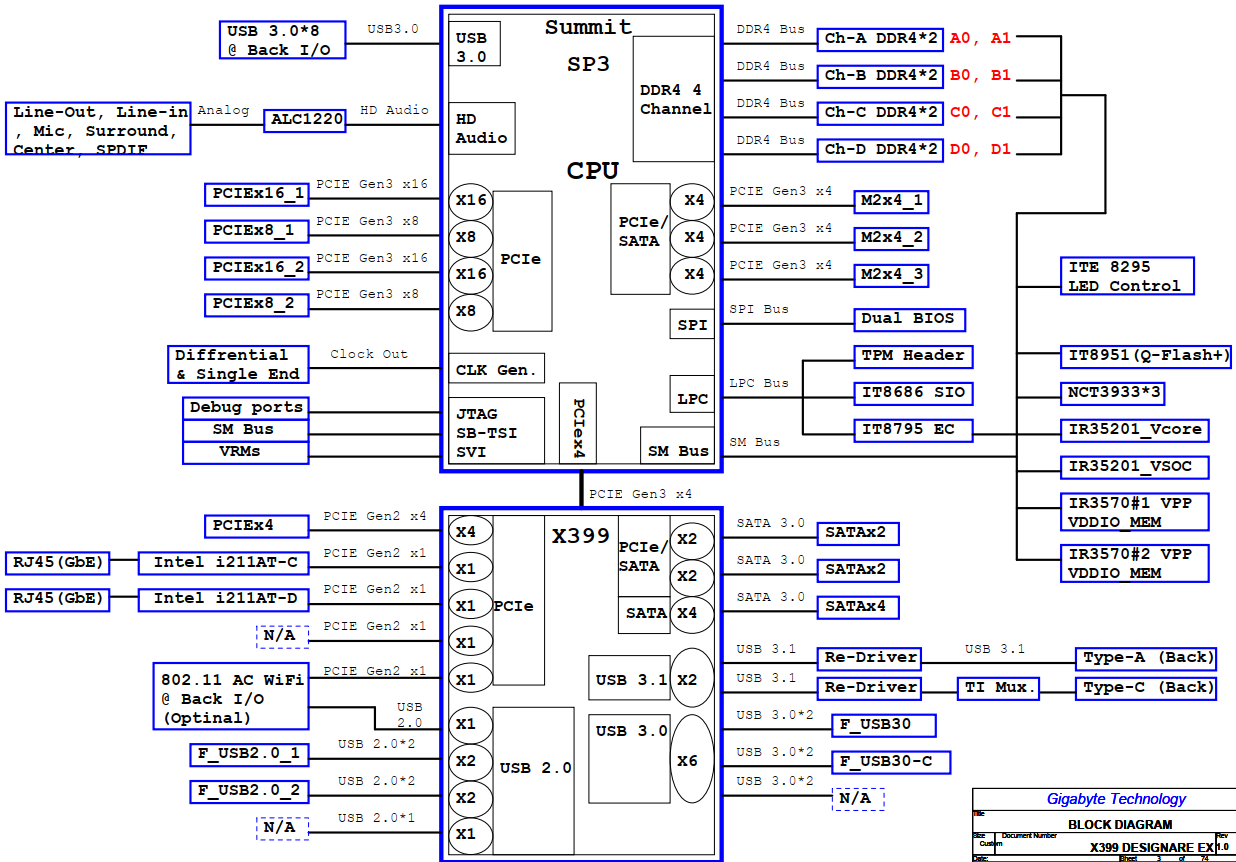
Task: Click the M2x4_1 block
Action: [891, 202]
